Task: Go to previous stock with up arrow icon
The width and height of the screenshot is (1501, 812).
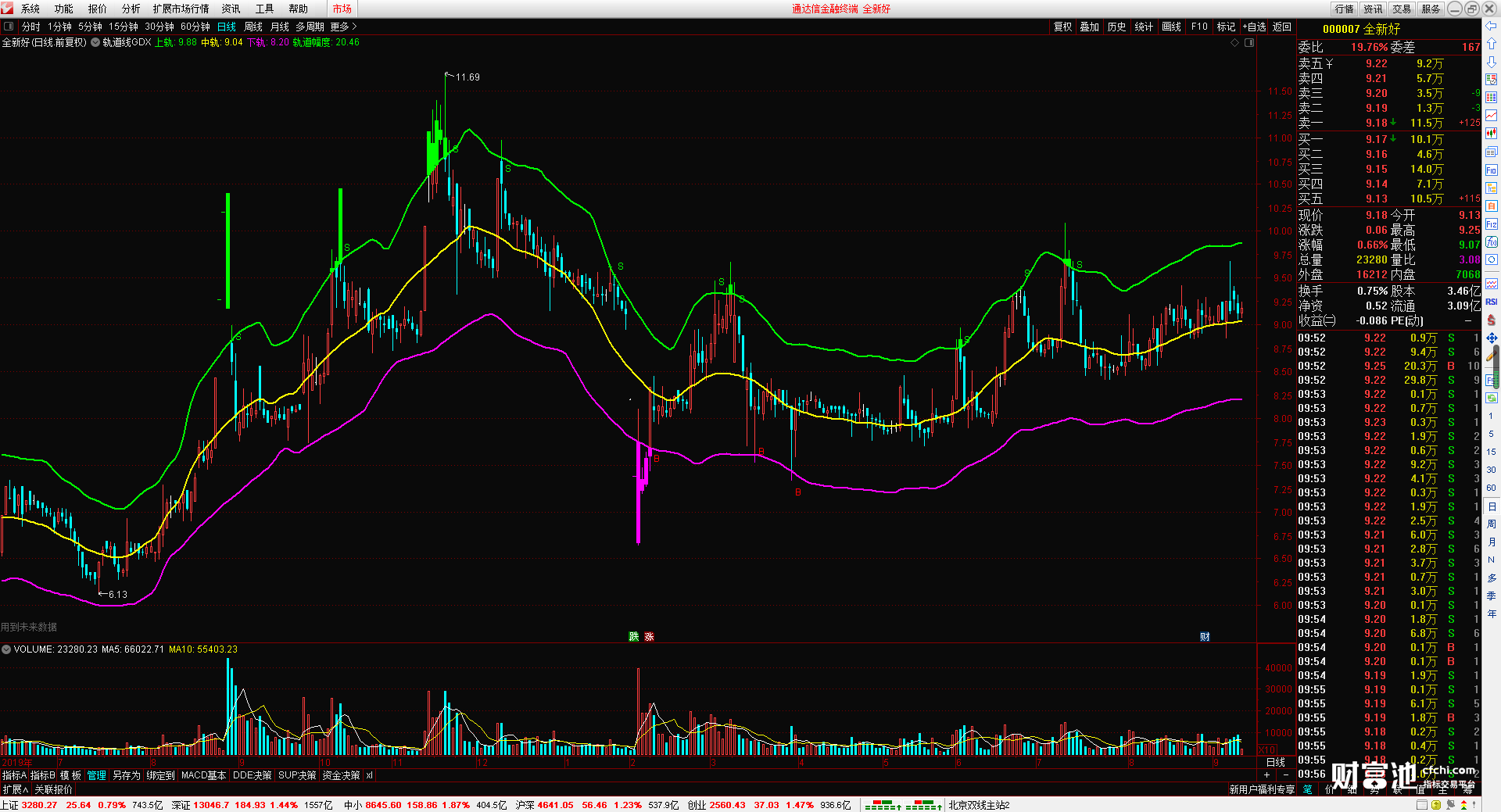Action: click(1492, 43)
